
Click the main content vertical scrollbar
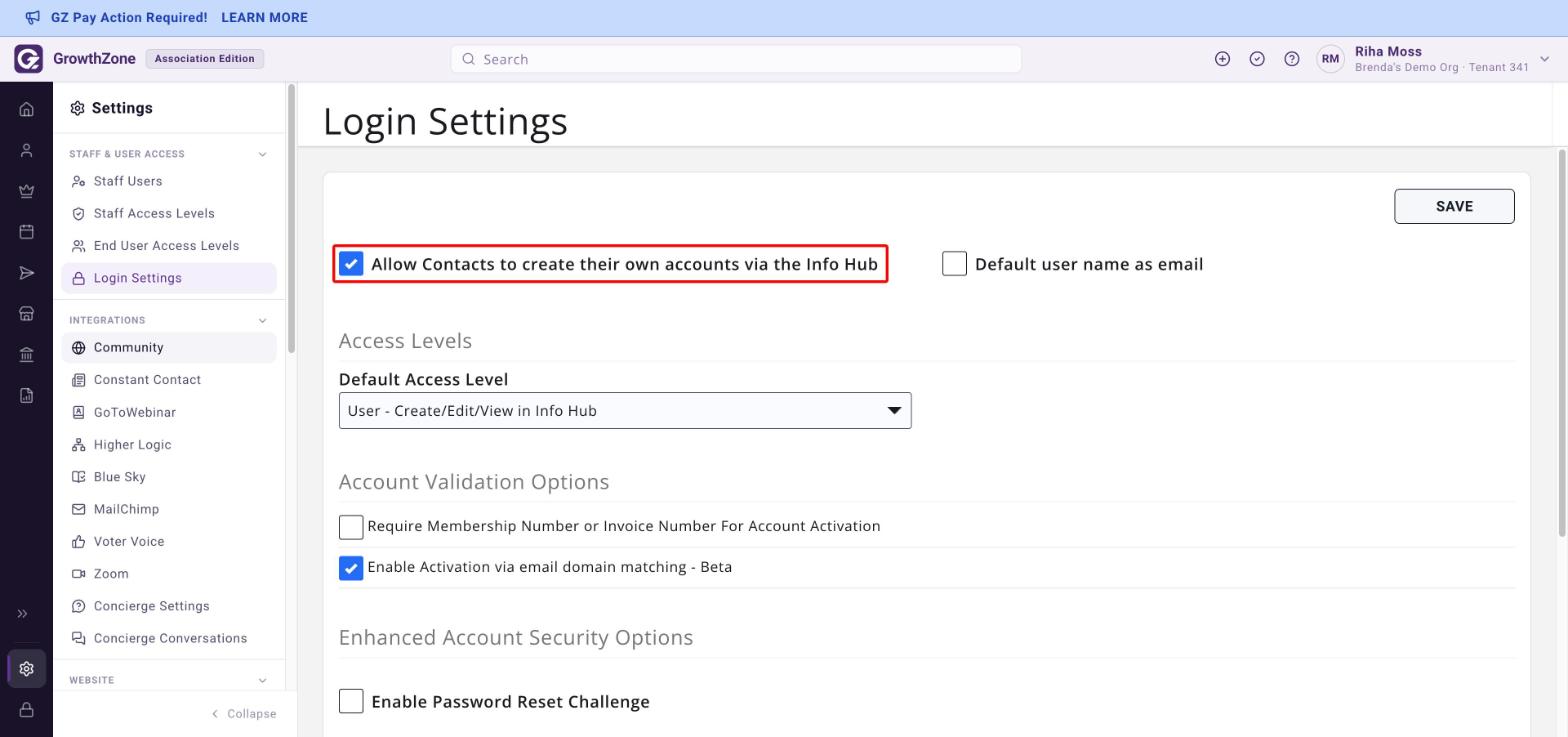(x=1562, y=343)
